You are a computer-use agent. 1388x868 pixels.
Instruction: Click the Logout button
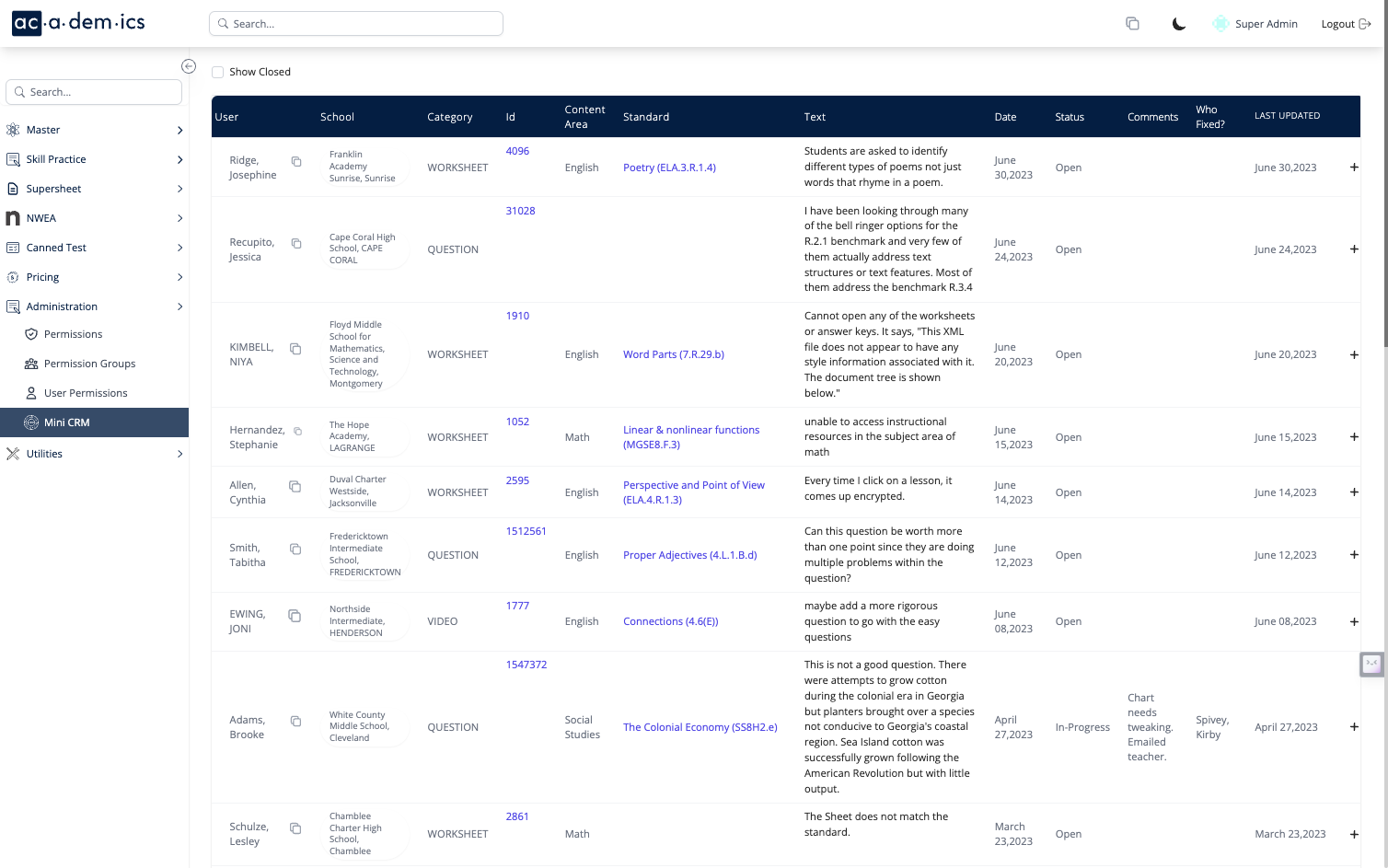(x=1346, y=24)
